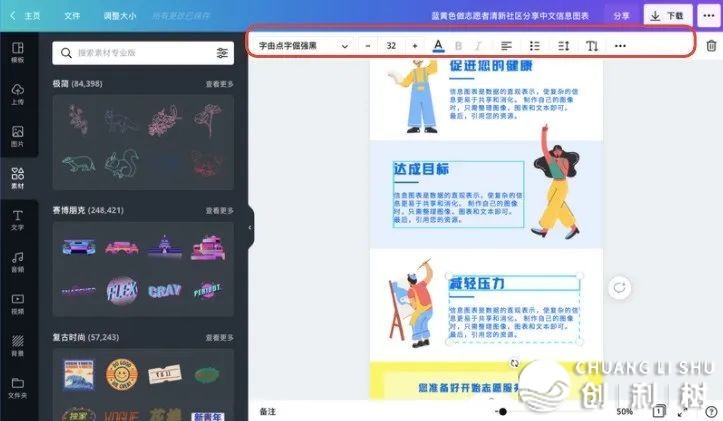
Task: Select the 减轻压力 heading on canvas
Action: pyautogui.click(x=476, y=283)
